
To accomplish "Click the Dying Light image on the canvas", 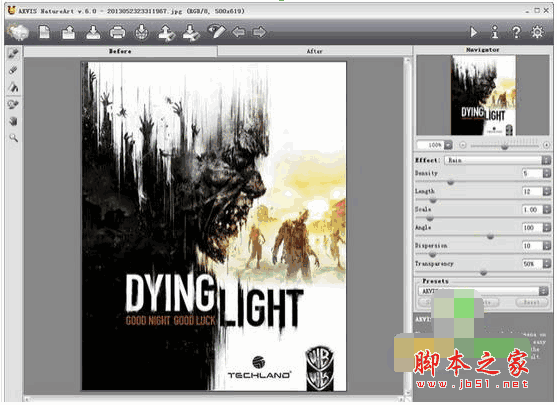I will [214, 226].
